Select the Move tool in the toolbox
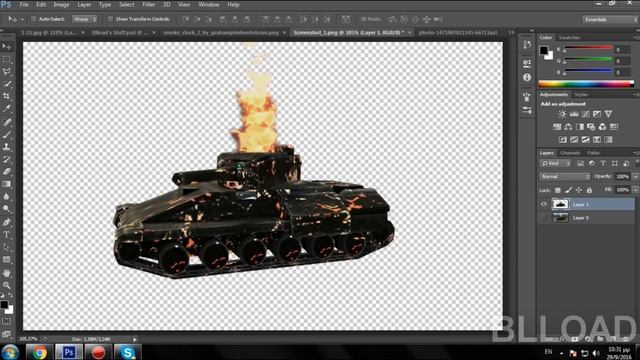 point(7,47)
